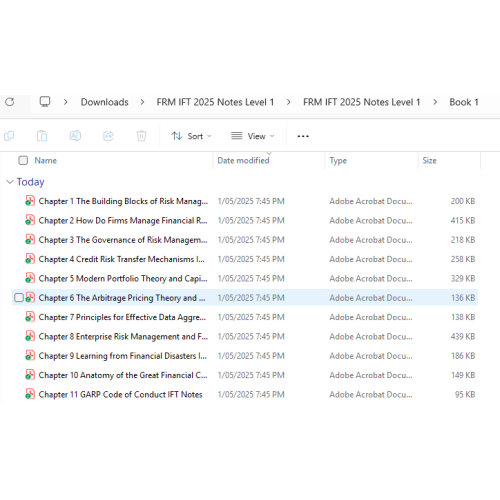500x500 pixels.
Task: Expand the chevron after Downloads breadcrumb
Action: (142, 102)
